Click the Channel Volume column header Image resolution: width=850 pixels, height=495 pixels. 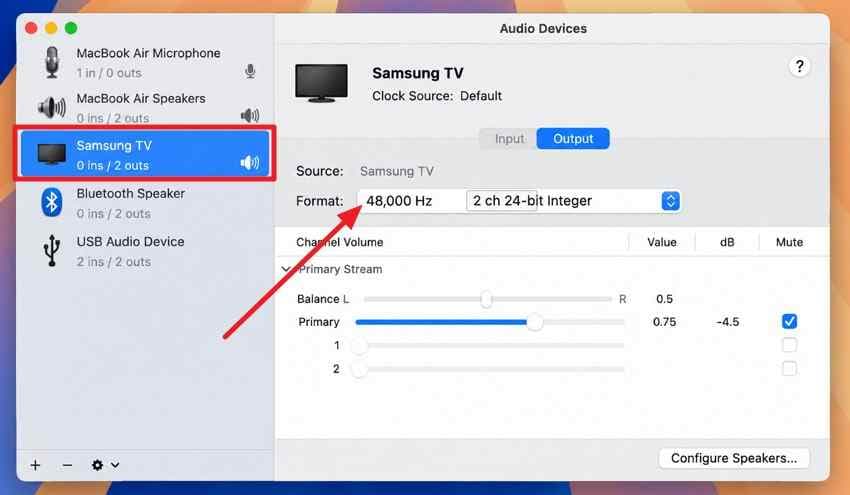coord(339,242)
